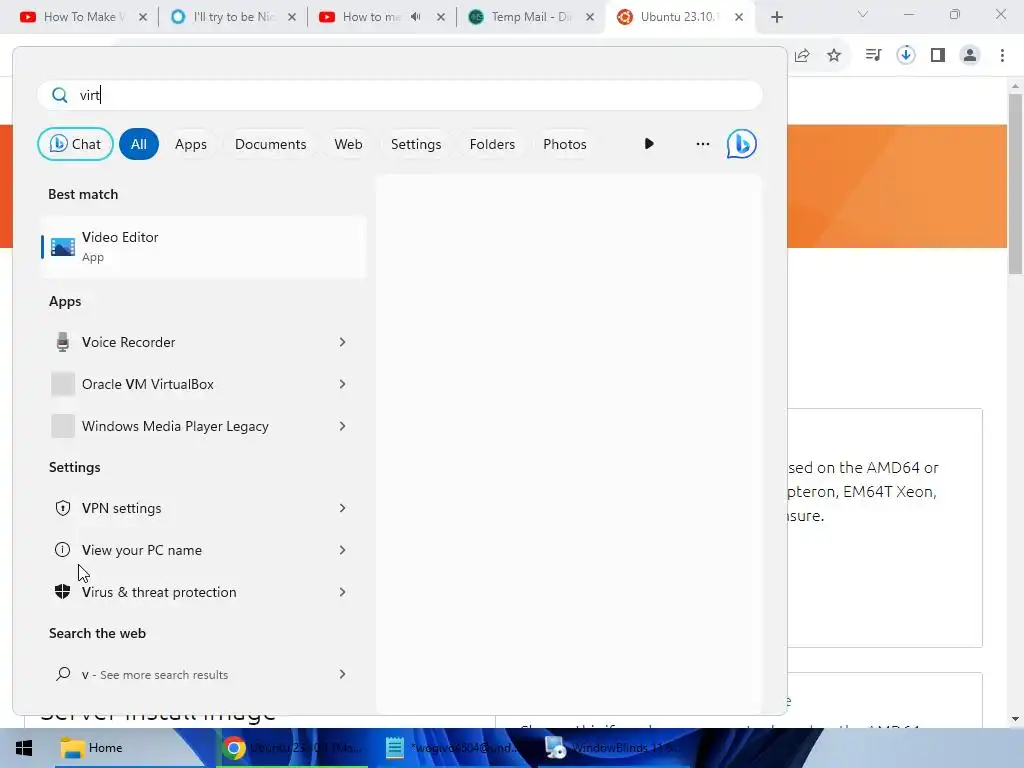Open Chrome profile avatar
This screenshot has width=1024, height=768.
(x=970, y=56)
